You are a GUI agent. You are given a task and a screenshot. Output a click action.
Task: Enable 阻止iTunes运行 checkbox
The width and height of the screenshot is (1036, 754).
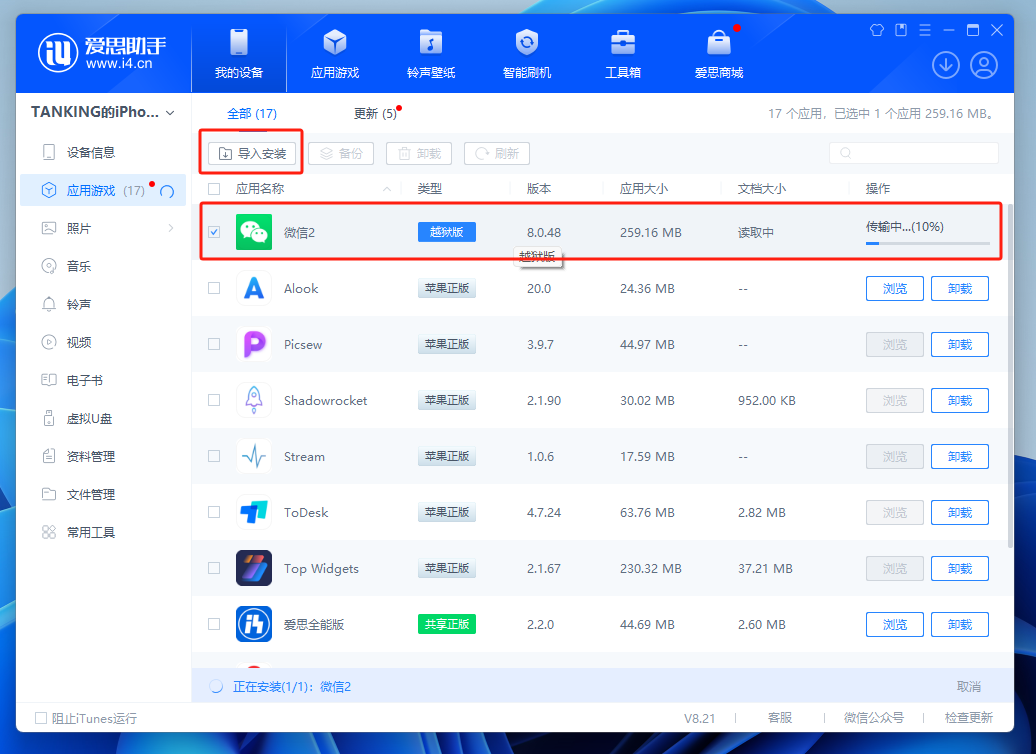pyautogui.click(x=41, y=718)
